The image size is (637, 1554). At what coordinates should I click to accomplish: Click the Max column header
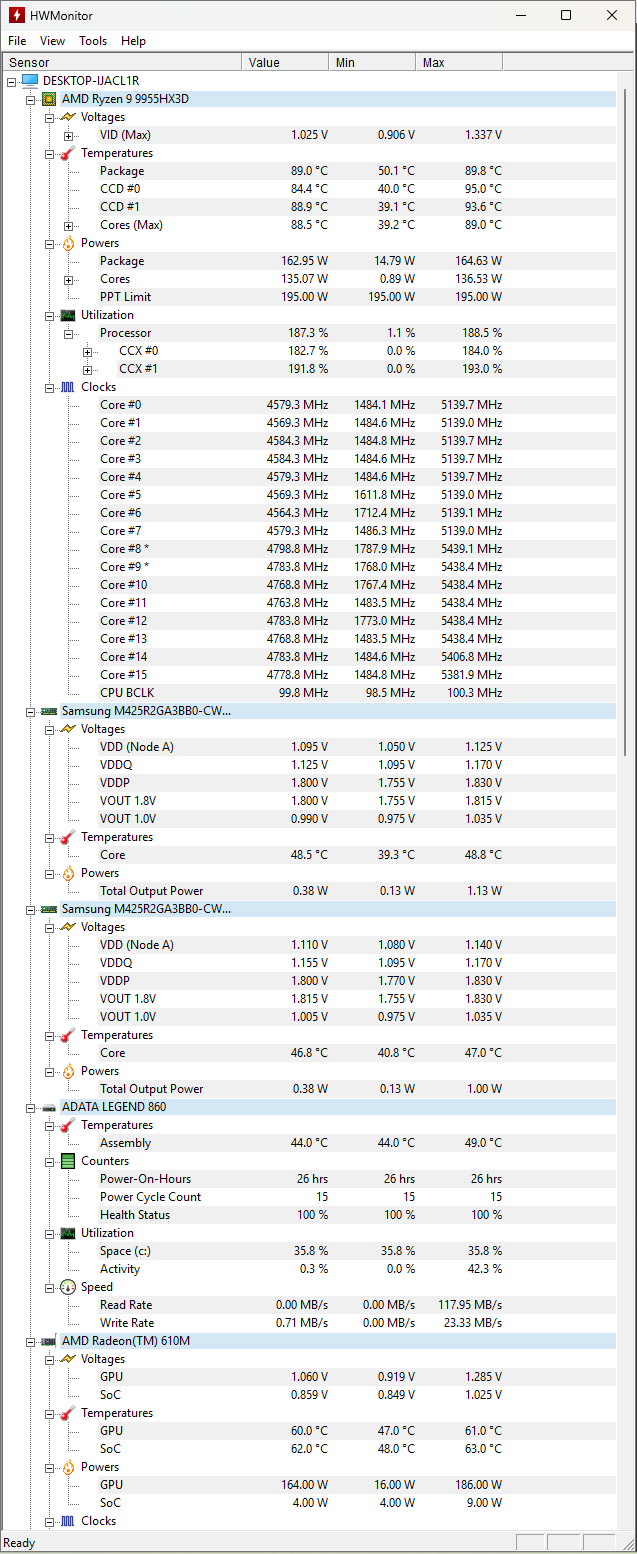point(459,62)
